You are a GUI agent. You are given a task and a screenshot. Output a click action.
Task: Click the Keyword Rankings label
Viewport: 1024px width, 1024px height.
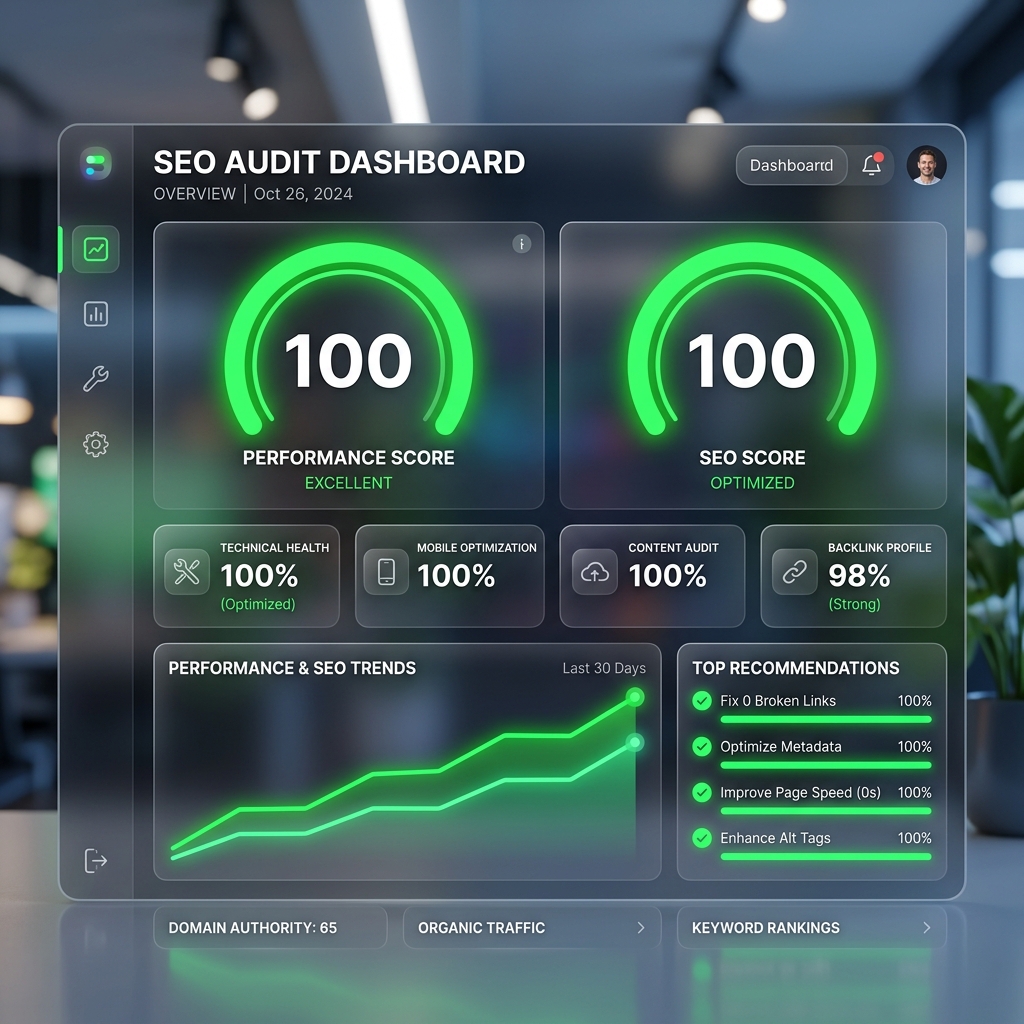point(765,928)
